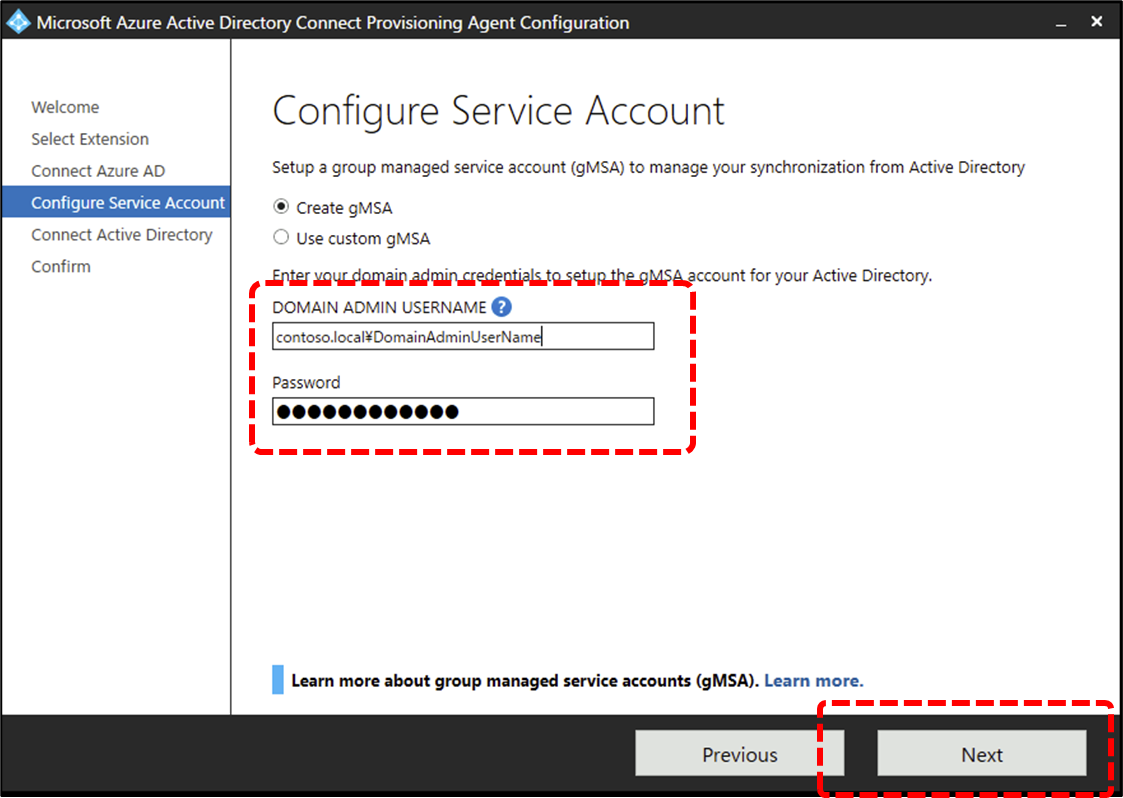1123x798 pixels.
Task: Click the help icon beside Domain Admin Username
Action: click(x=501, y=307)
